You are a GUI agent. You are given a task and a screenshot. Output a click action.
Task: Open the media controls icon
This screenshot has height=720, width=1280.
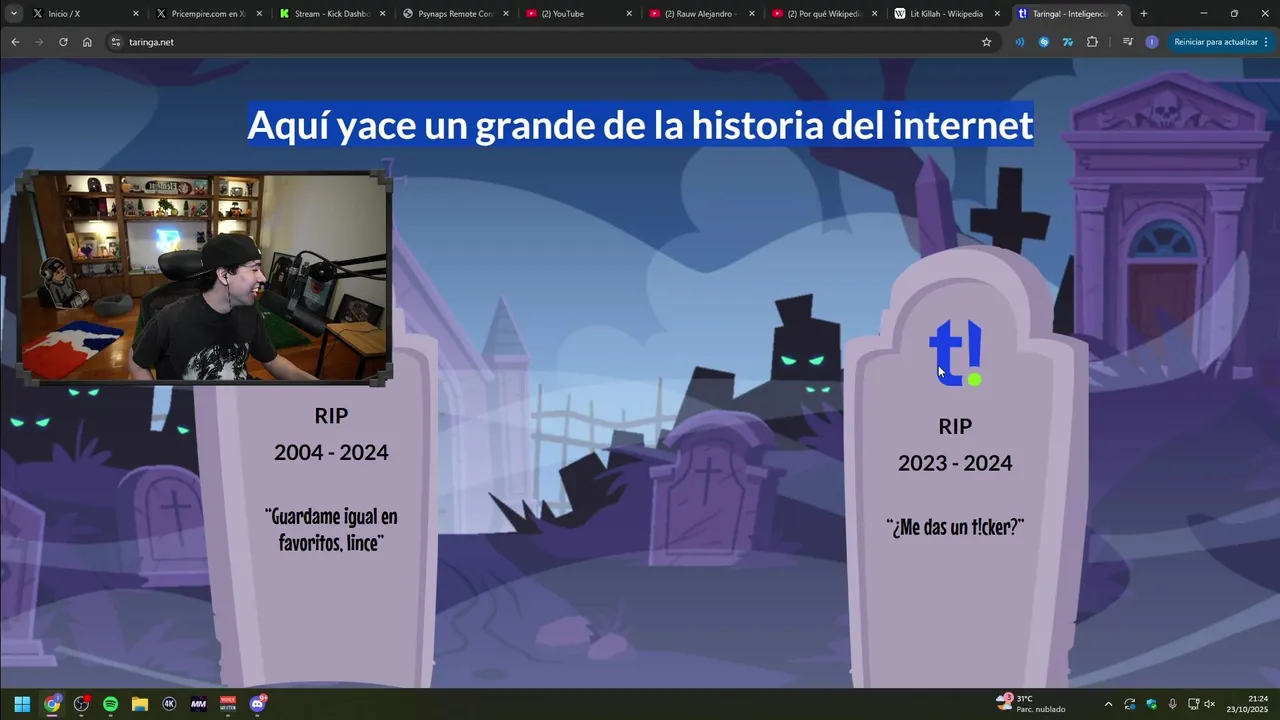[1128, 42]
